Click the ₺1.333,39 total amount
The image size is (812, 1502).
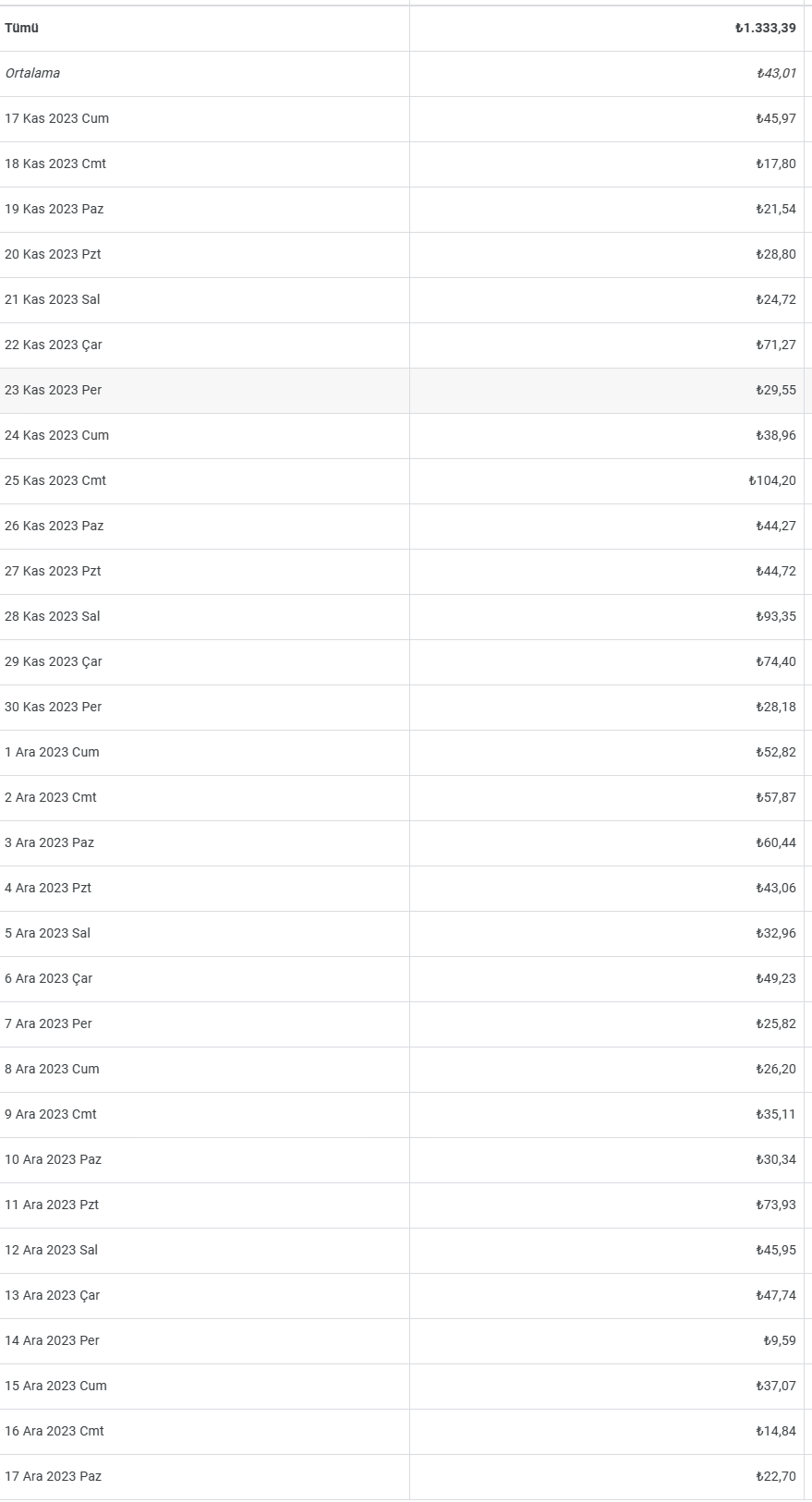(765, 29)
